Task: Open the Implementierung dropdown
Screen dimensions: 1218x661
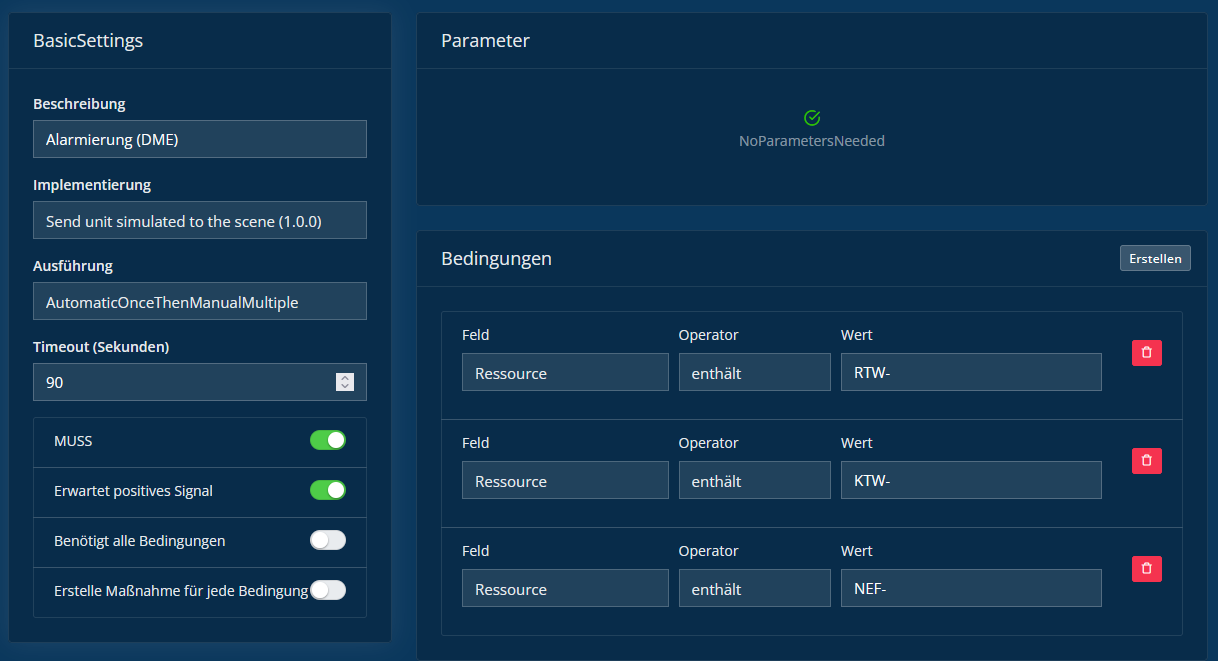Action: (x=200, y=221)
